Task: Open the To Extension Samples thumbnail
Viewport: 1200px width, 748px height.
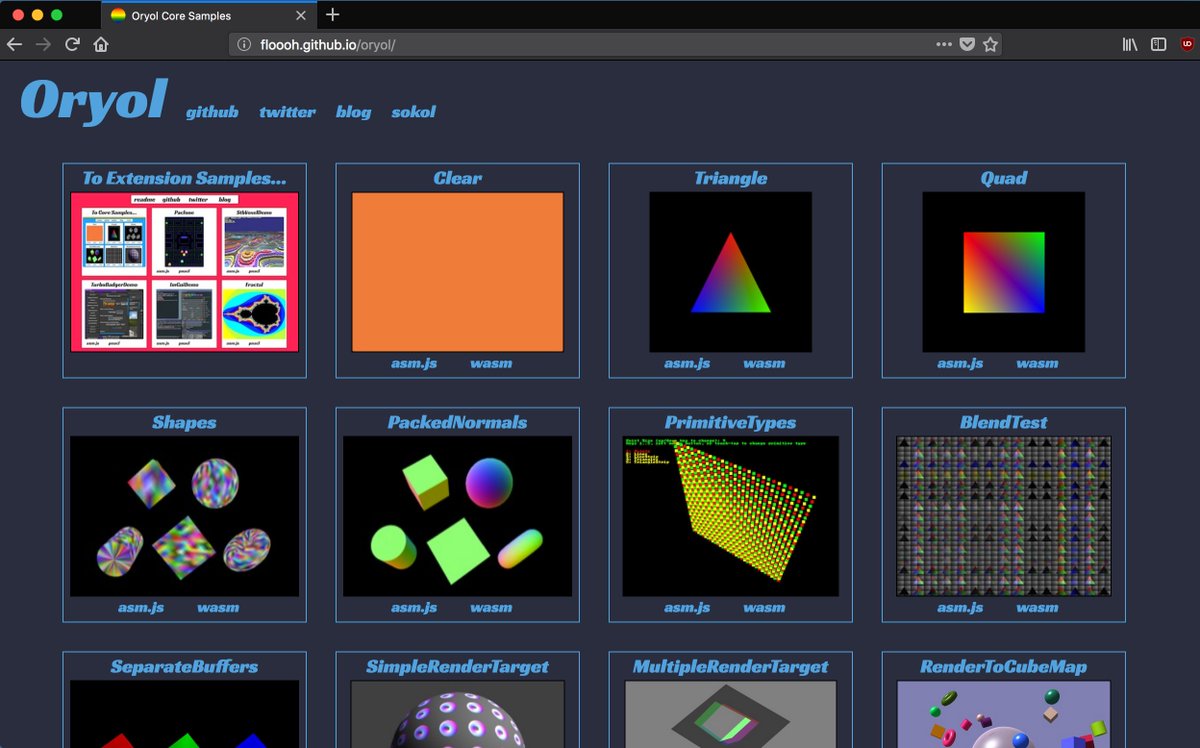Action: tap(185, 271)
